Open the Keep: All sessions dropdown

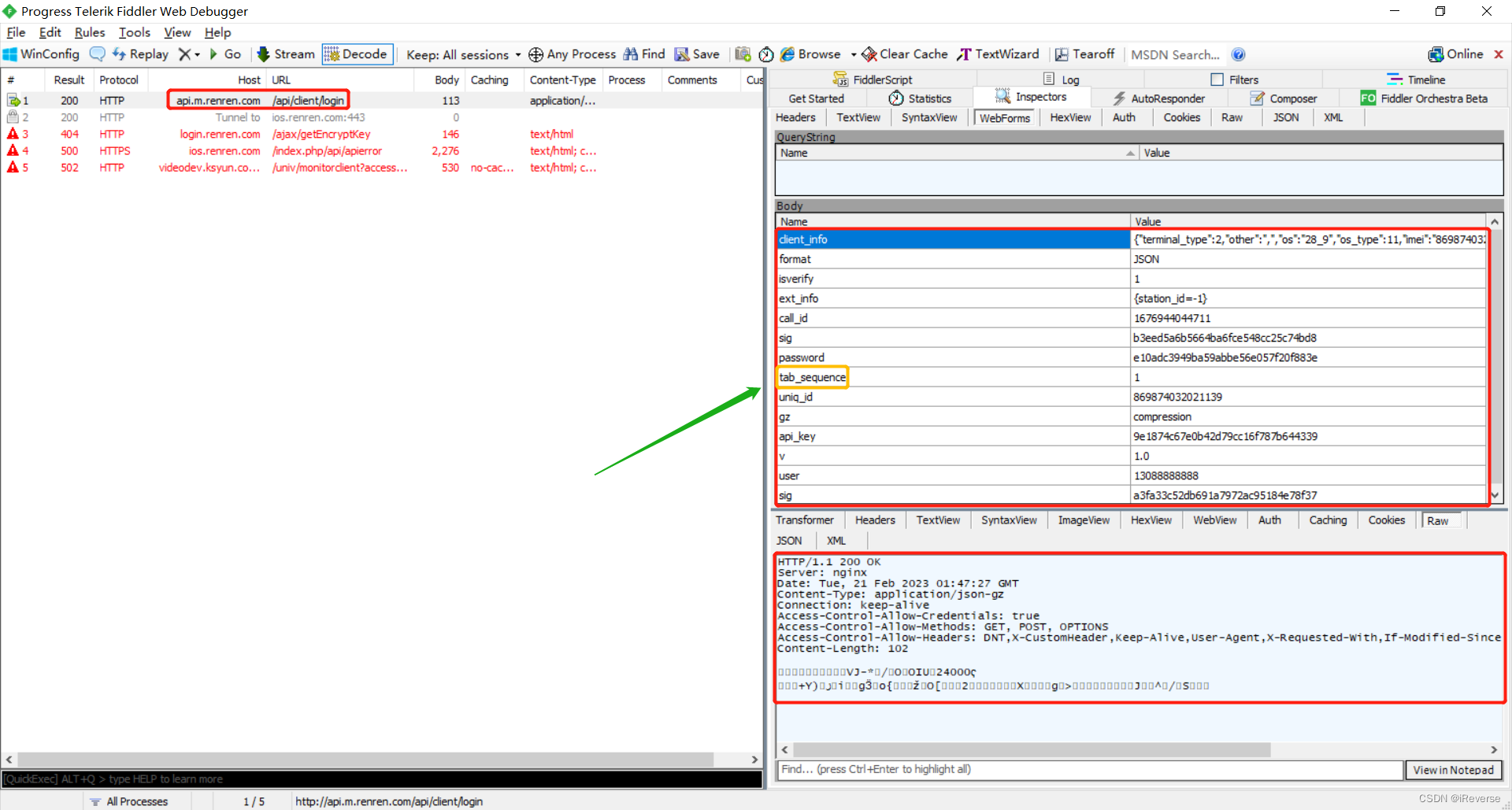click(x=463, y=55)
